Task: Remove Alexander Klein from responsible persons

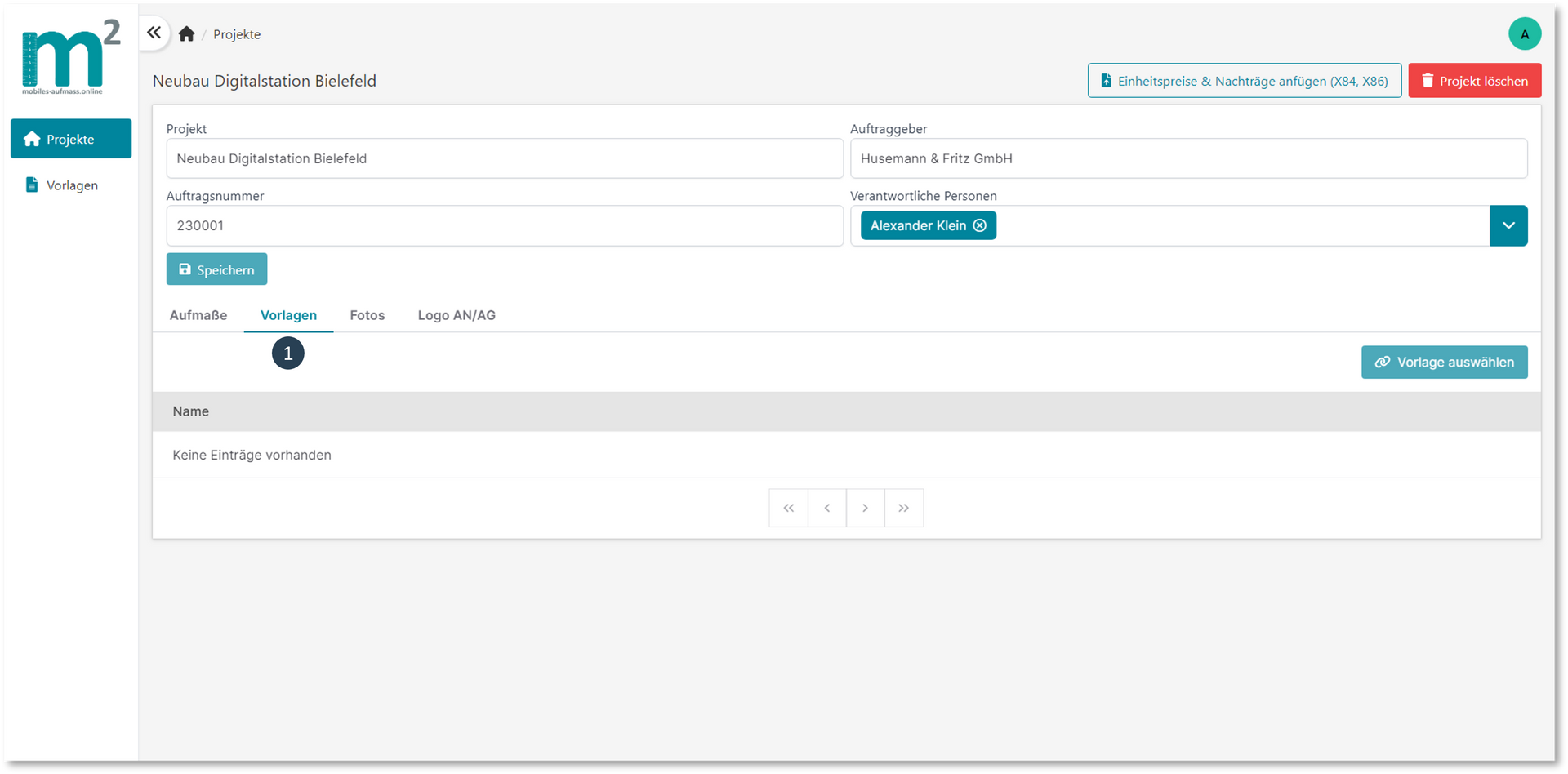Action: (980, 226)
